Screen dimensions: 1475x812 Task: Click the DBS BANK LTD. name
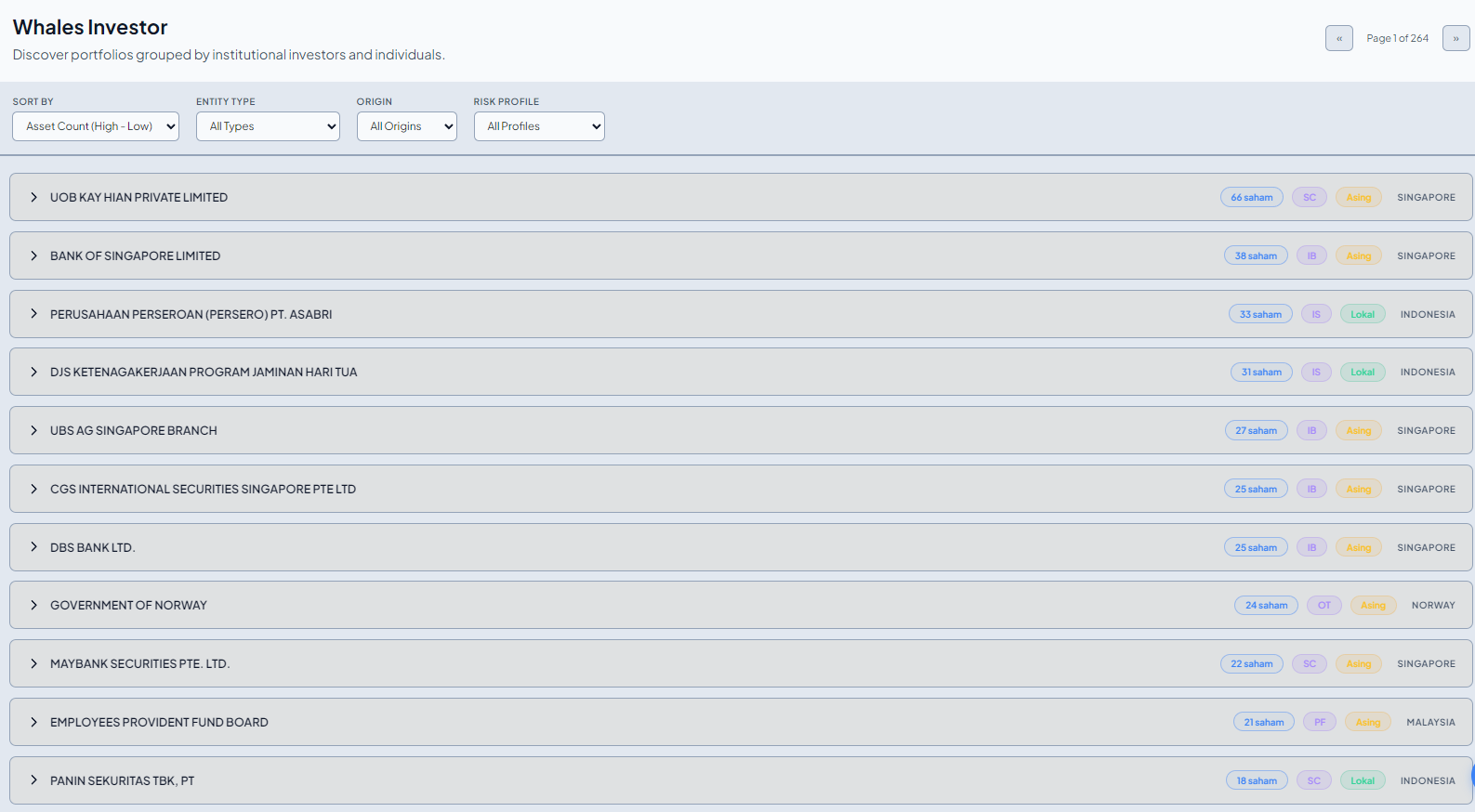93,547
